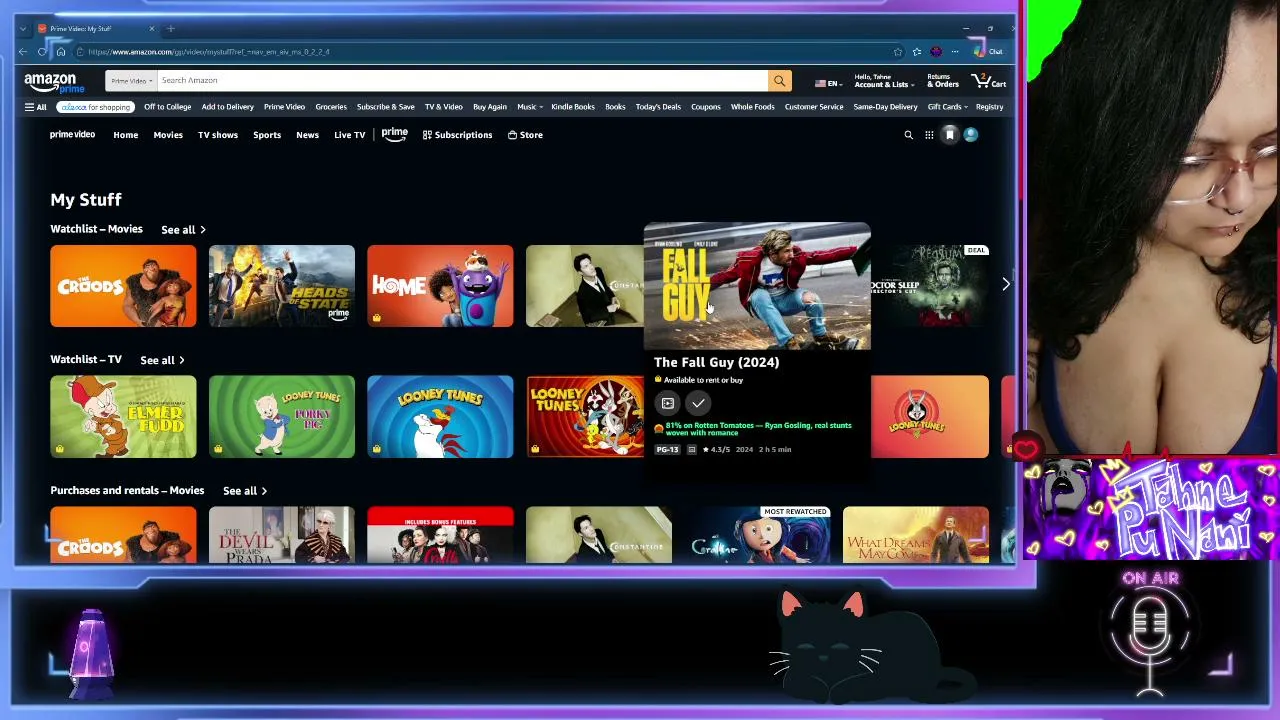
Task: See all Purchases and rentals Movies
Action: pos(245,491)
